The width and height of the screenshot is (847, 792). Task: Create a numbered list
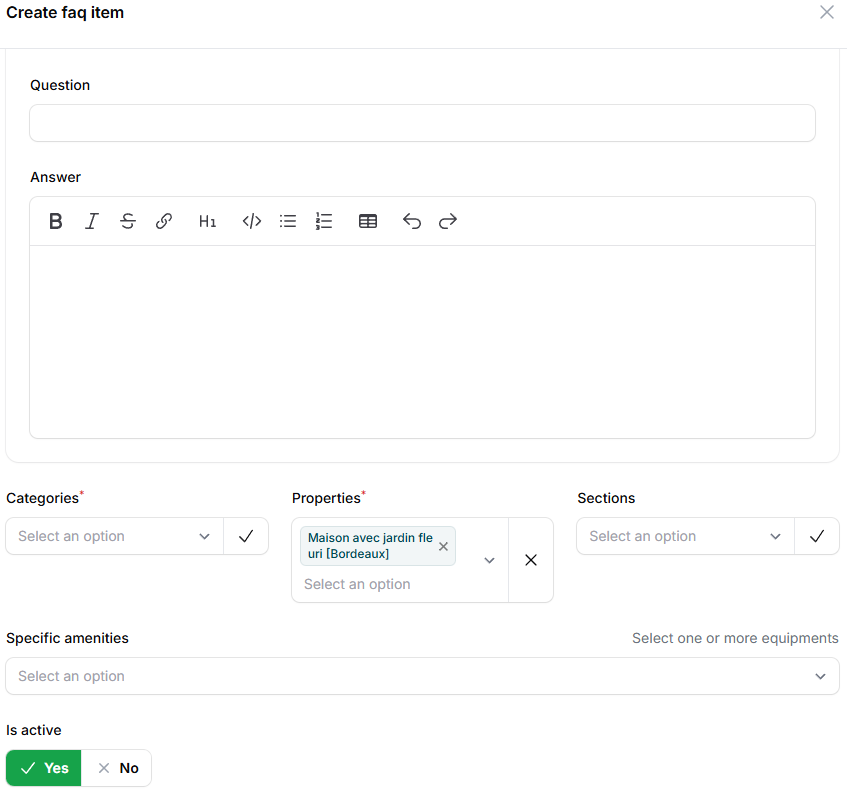click(324, 222)
